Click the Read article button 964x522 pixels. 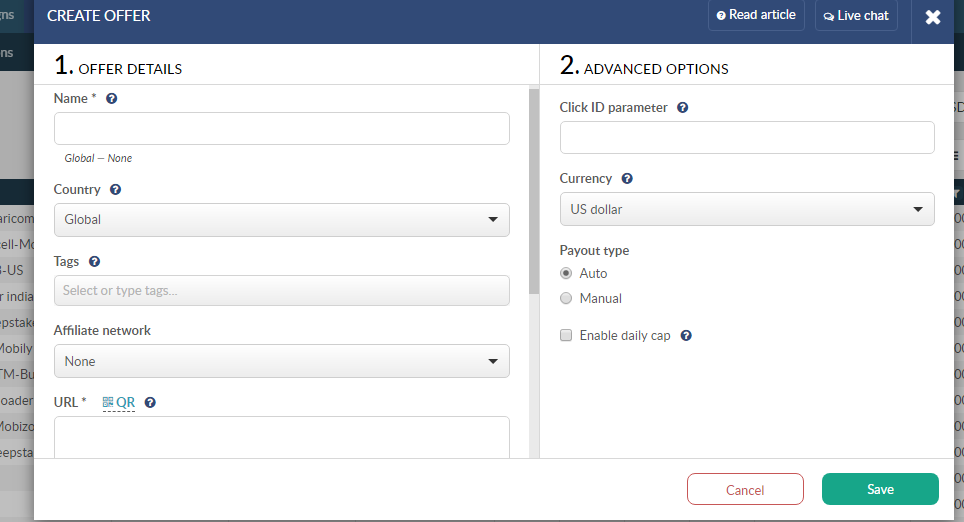point(756,15)
